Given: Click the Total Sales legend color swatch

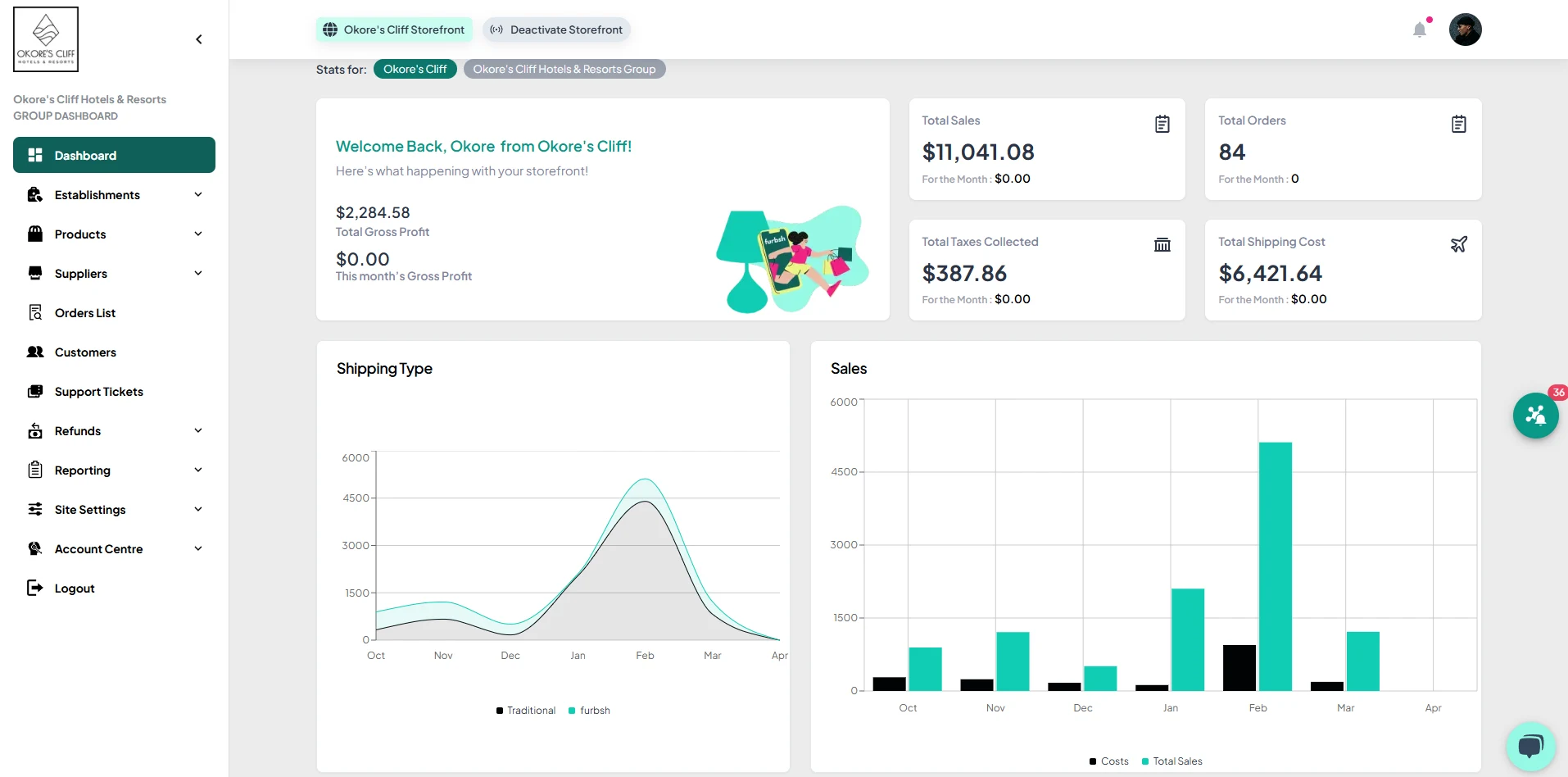Looking at the screenshot, I should [1144, 761].
